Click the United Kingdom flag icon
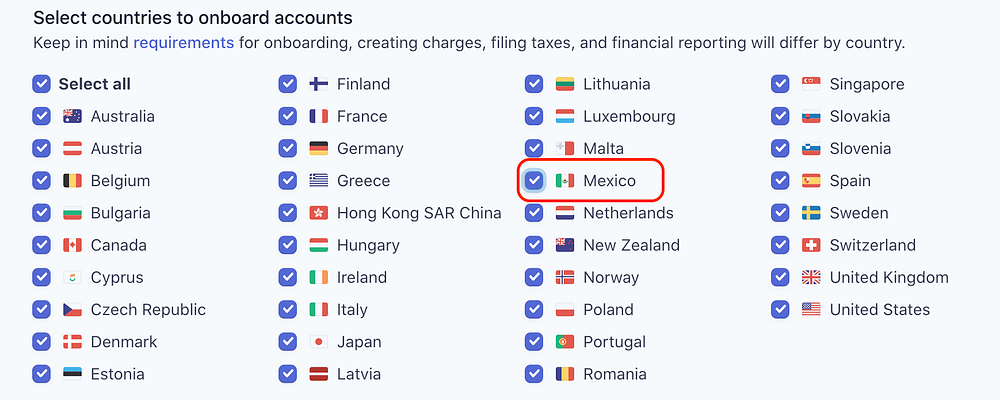The height and width of the screenshot is (400, 1000). (x=811, y=277)
